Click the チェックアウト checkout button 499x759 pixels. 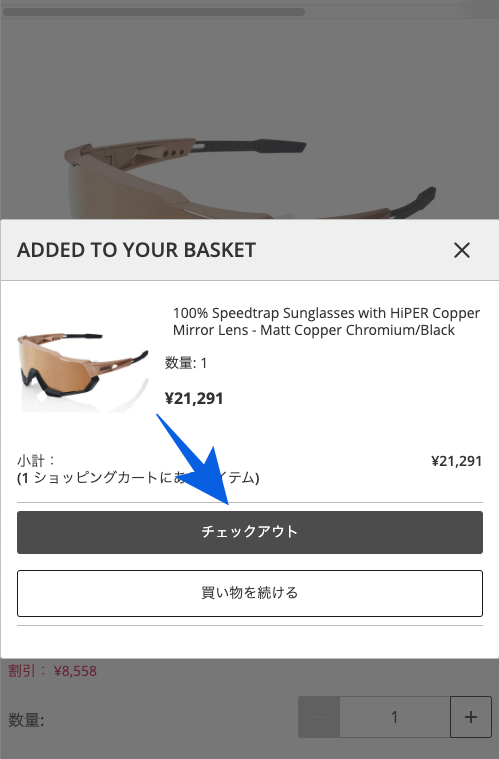250,532
